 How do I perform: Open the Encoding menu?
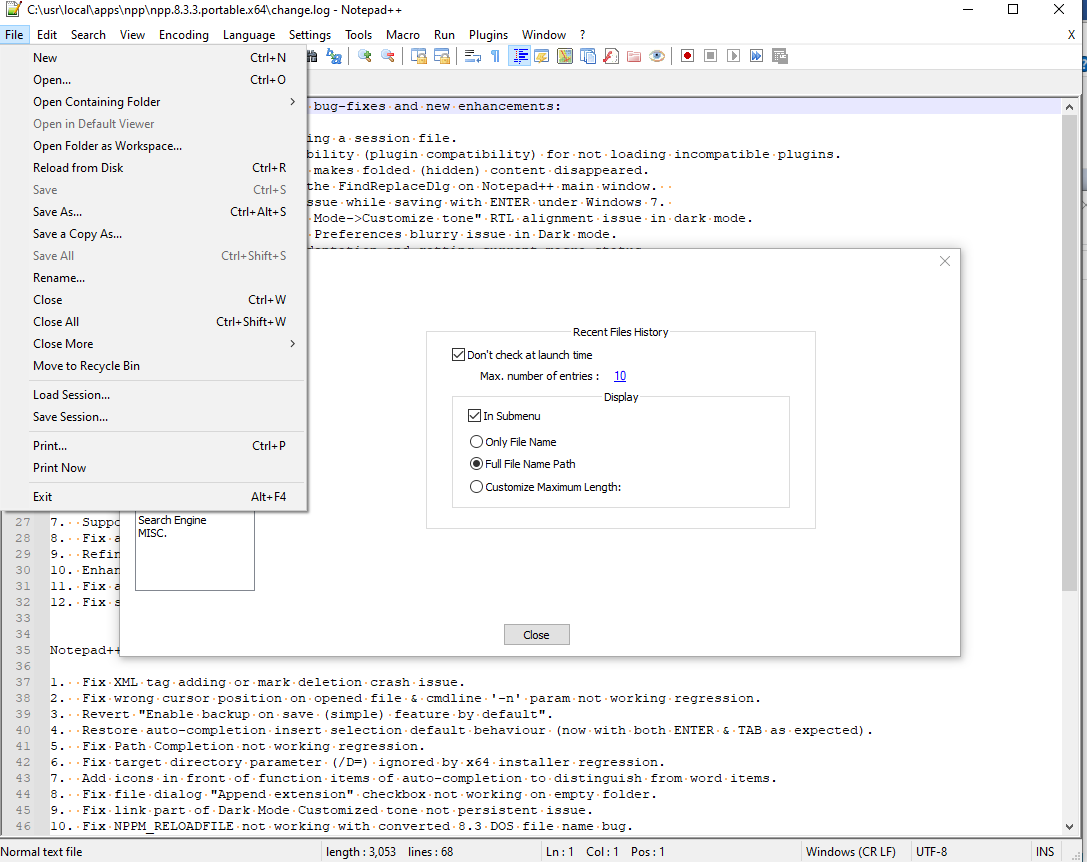coord(184,35)
